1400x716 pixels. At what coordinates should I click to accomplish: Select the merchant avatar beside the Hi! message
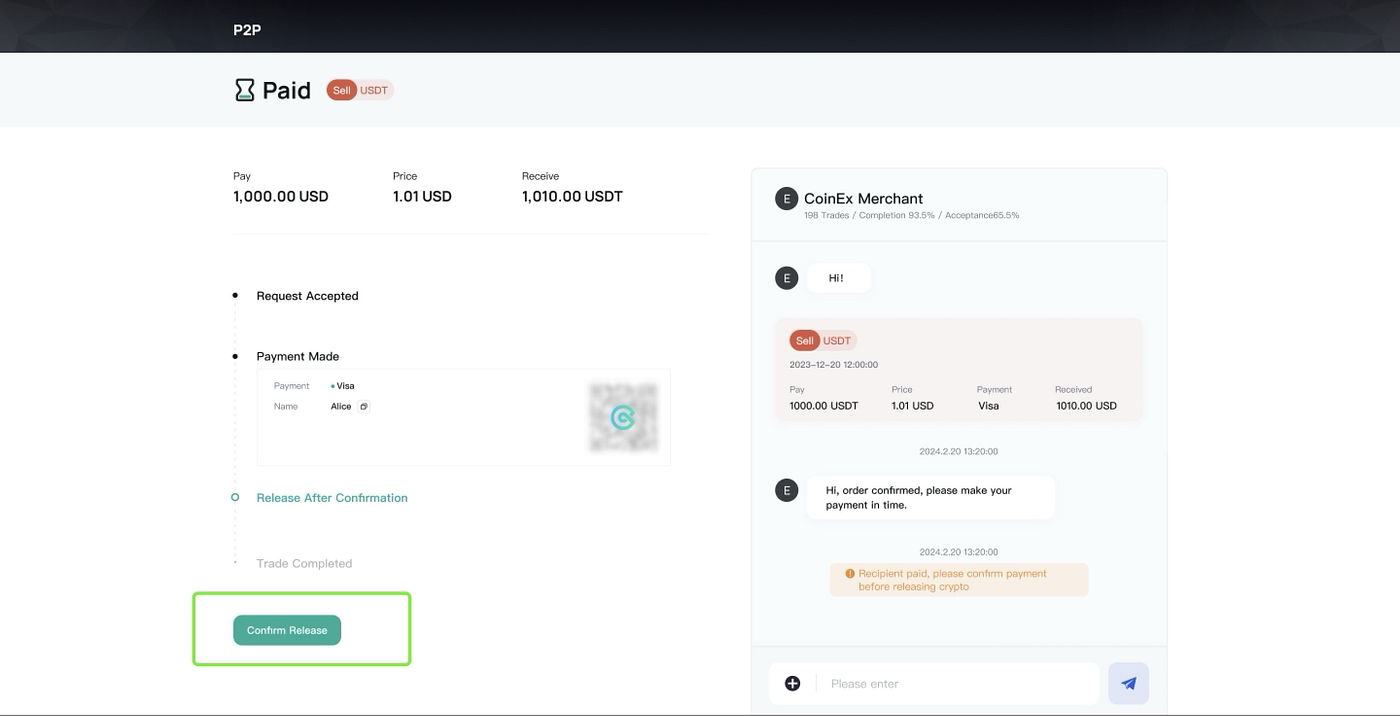pos(785,277)
